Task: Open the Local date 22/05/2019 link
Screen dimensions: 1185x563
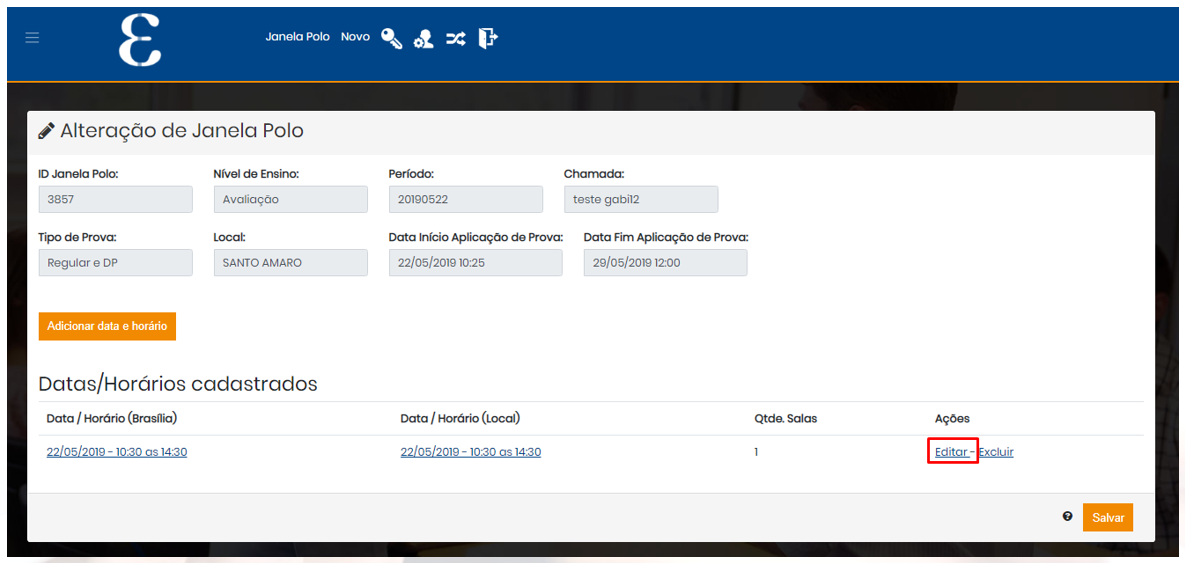Action: [x=471, y=452]
